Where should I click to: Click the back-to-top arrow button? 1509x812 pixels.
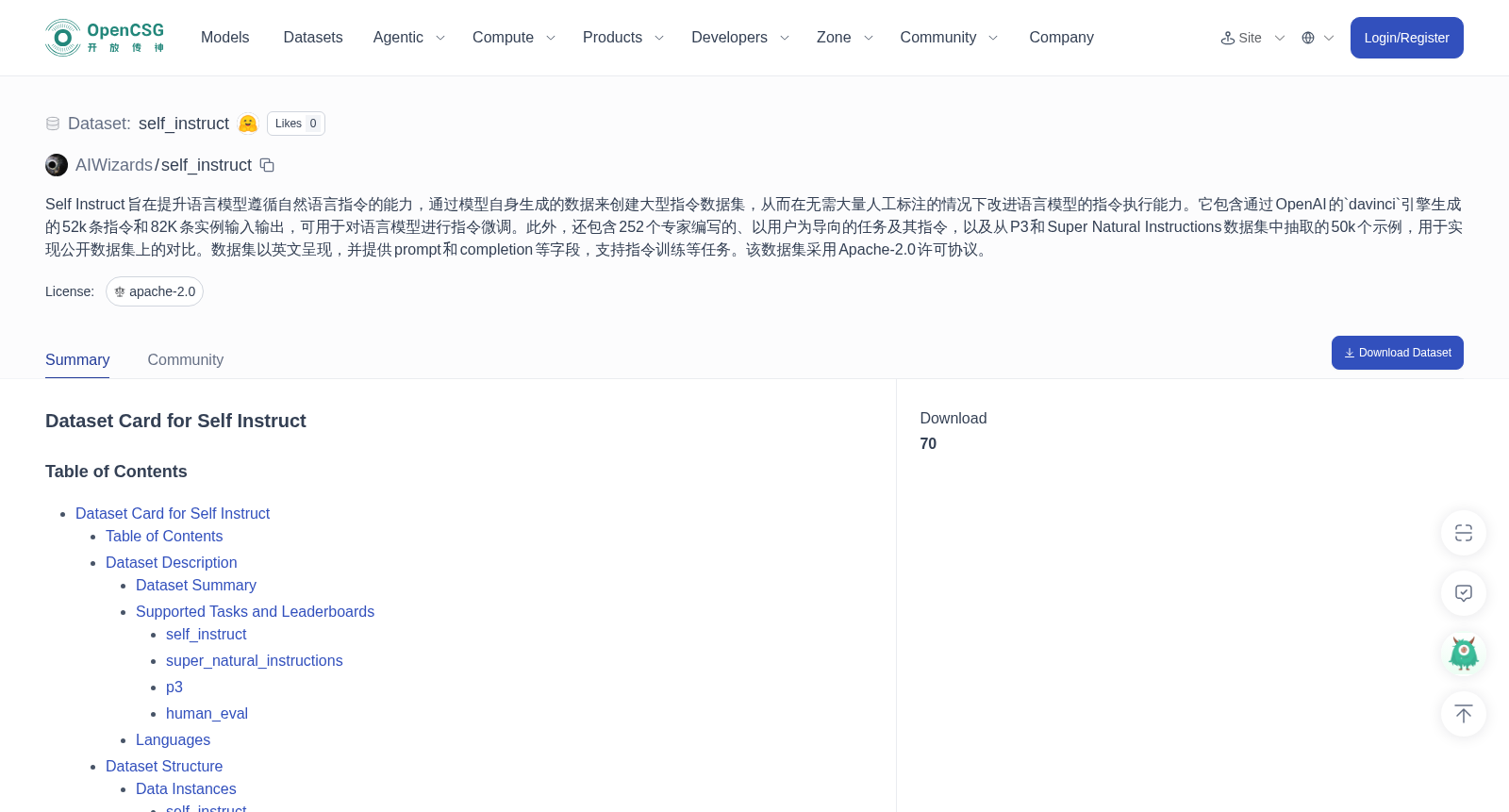pos(1464,714)
